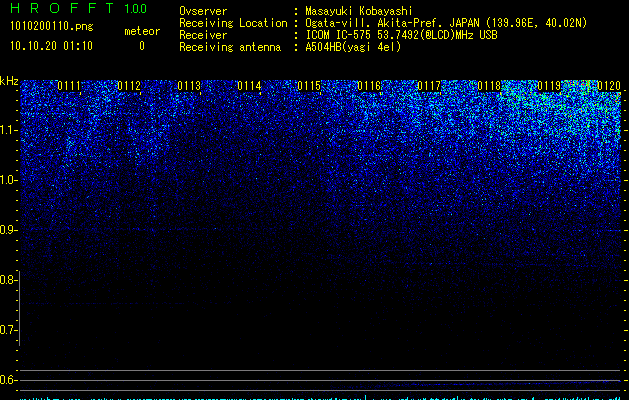This screenshot has height=400, width=629.
Task: Click the 1.0 frequency axis label
Action: [x=8, y=180]
